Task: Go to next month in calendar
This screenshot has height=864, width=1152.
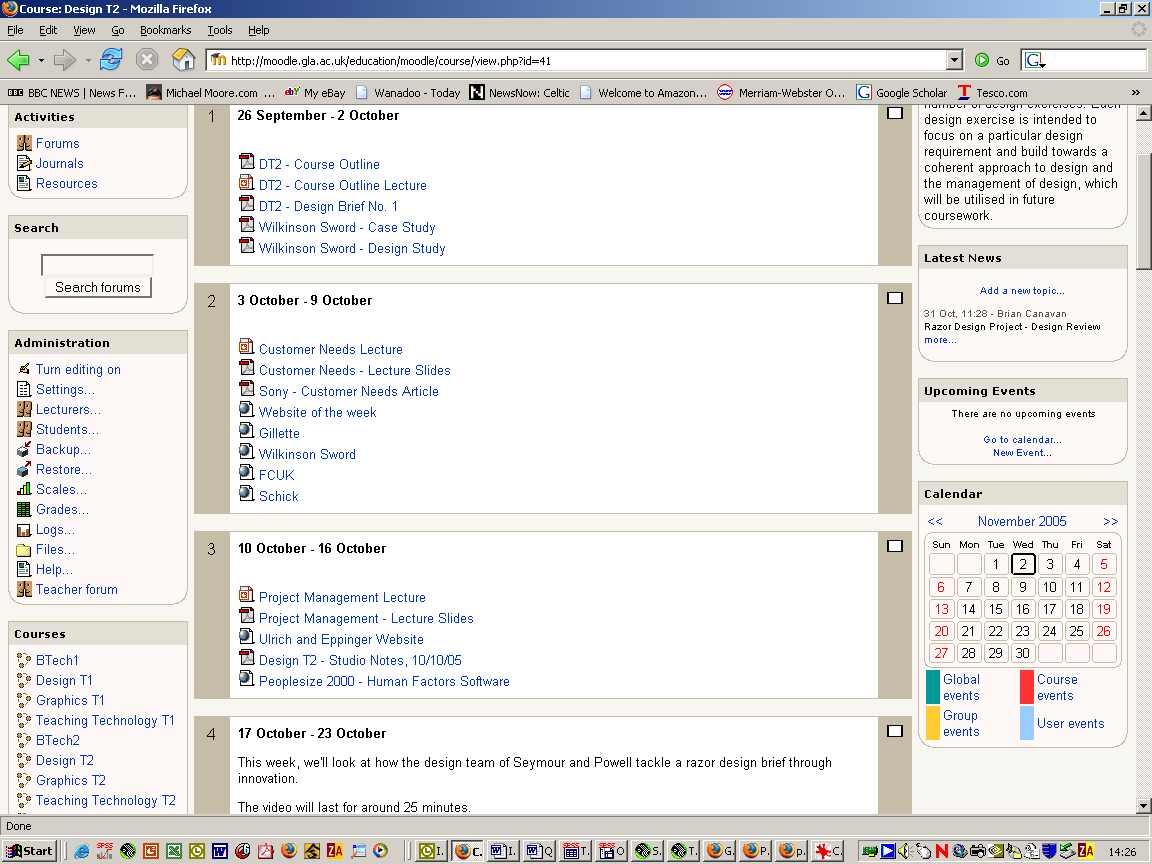Action: pyautogui.click(x=1110, y=521)
